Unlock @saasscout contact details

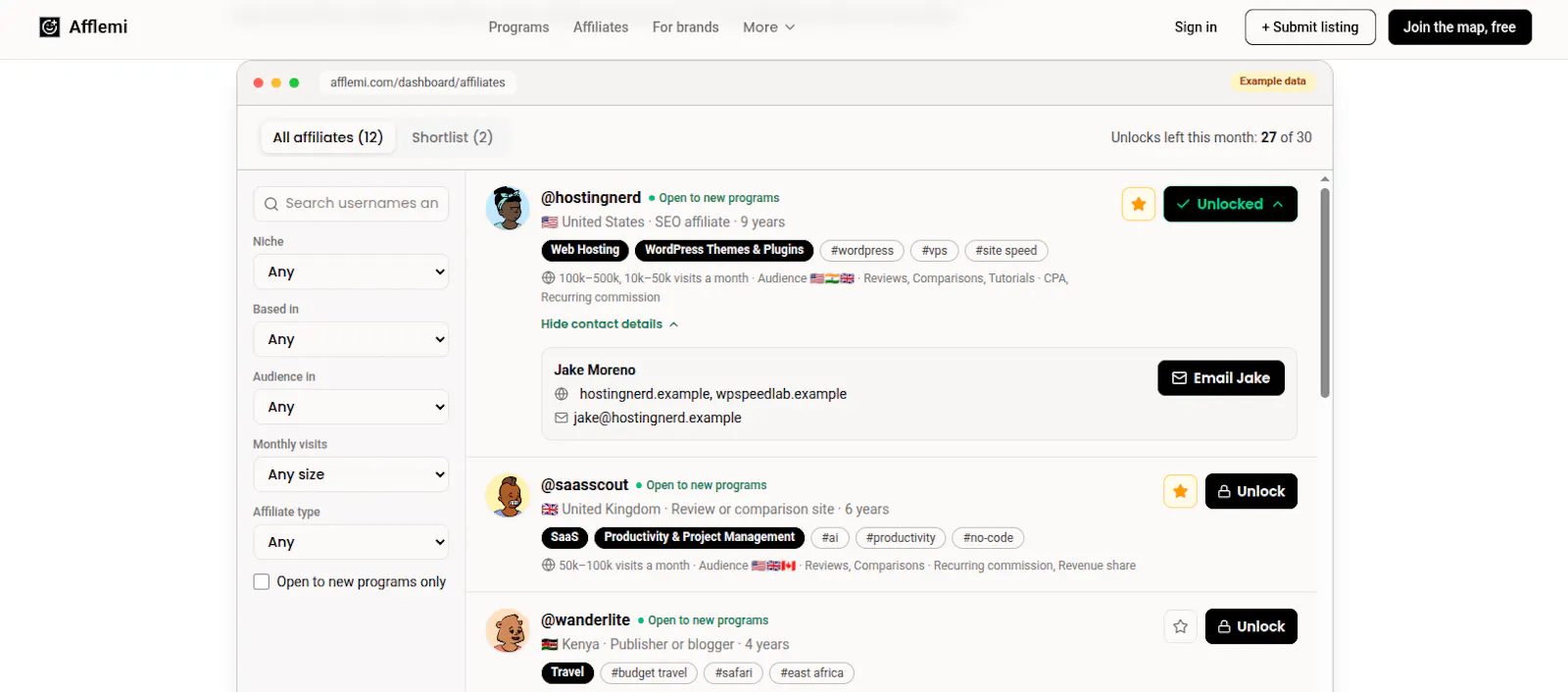click(1251, 491)
